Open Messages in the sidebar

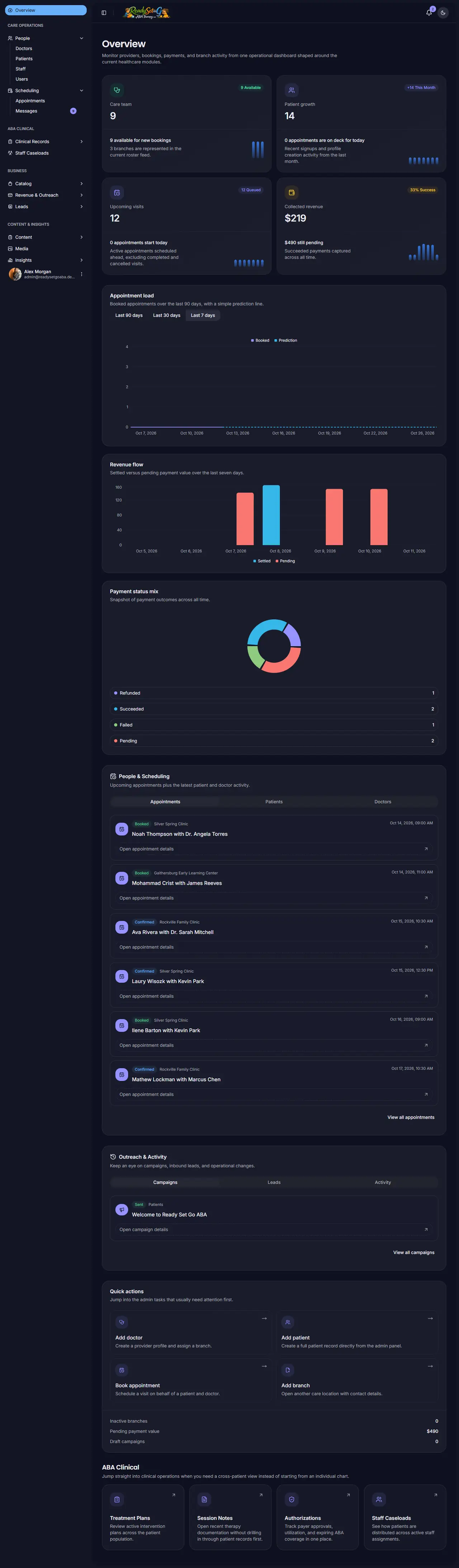click(x=26, y=111)
